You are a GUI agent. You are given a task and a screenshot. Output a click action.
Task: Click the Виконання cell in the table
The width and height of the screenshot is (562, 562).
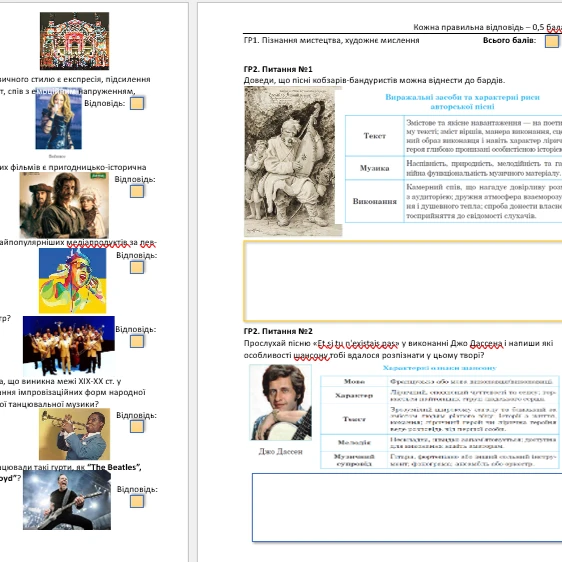375,201
